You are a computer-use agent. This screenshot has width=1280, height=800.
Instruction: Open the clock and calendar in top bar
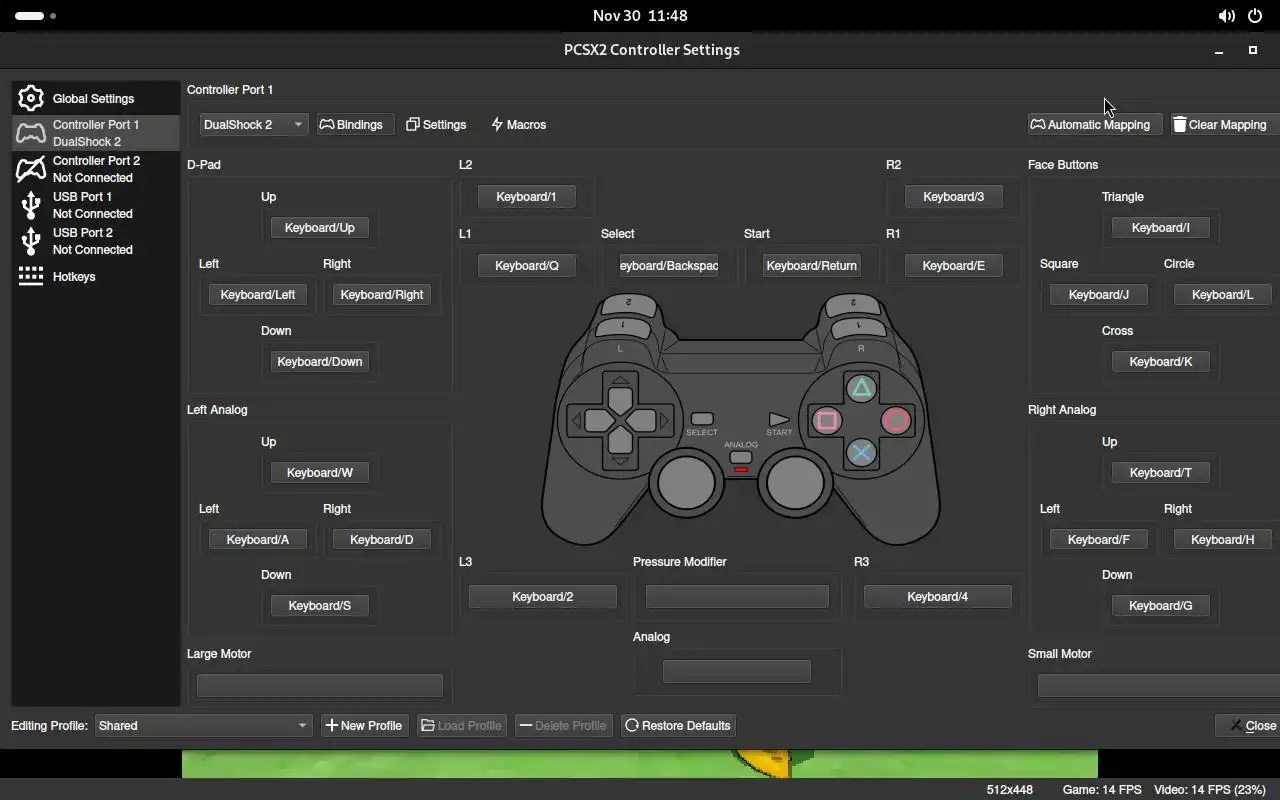(x=640, y=16)
